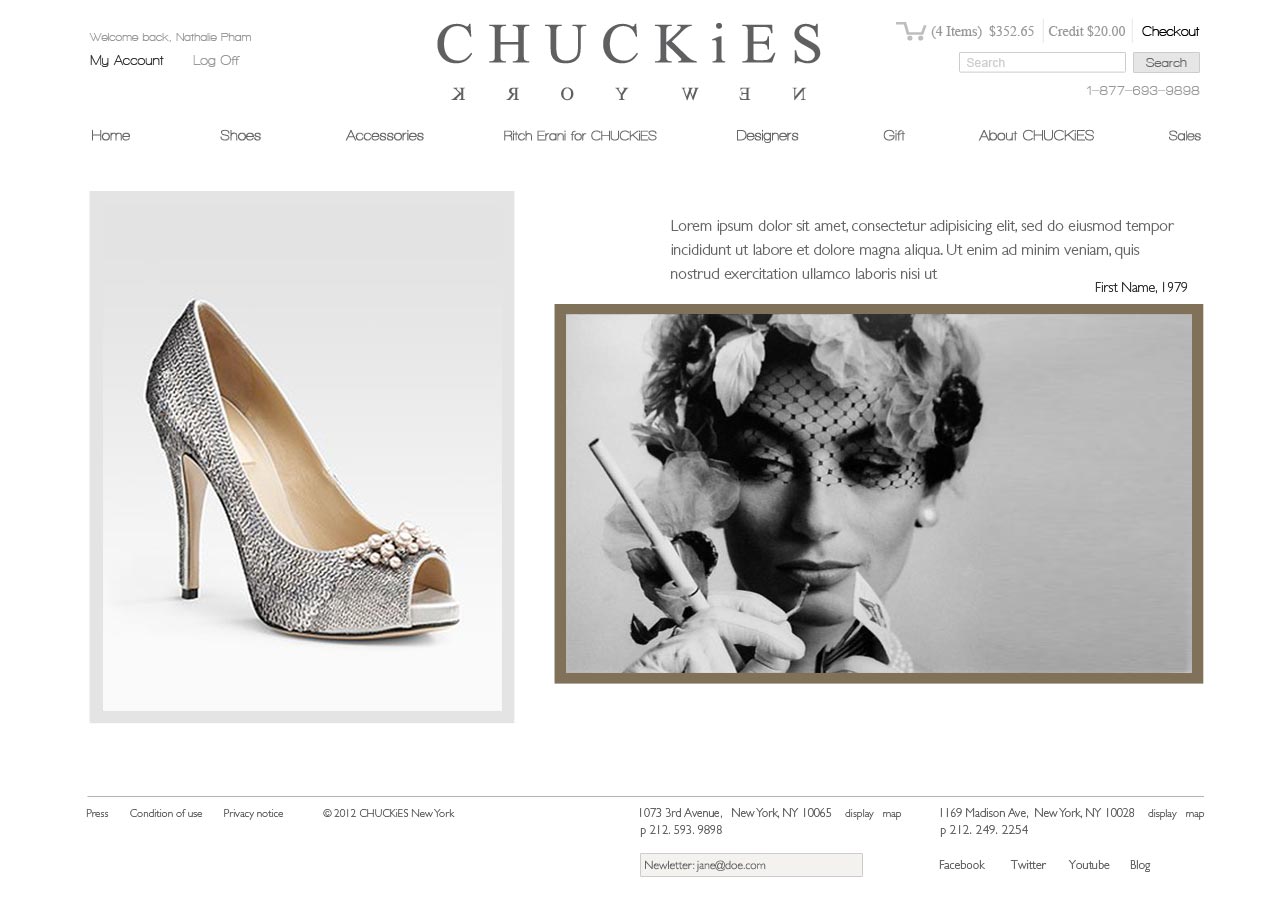Go to Ritch Erani for CHUCKiES
Viewport: 1280px width, 900px height.
pos(580,135)
